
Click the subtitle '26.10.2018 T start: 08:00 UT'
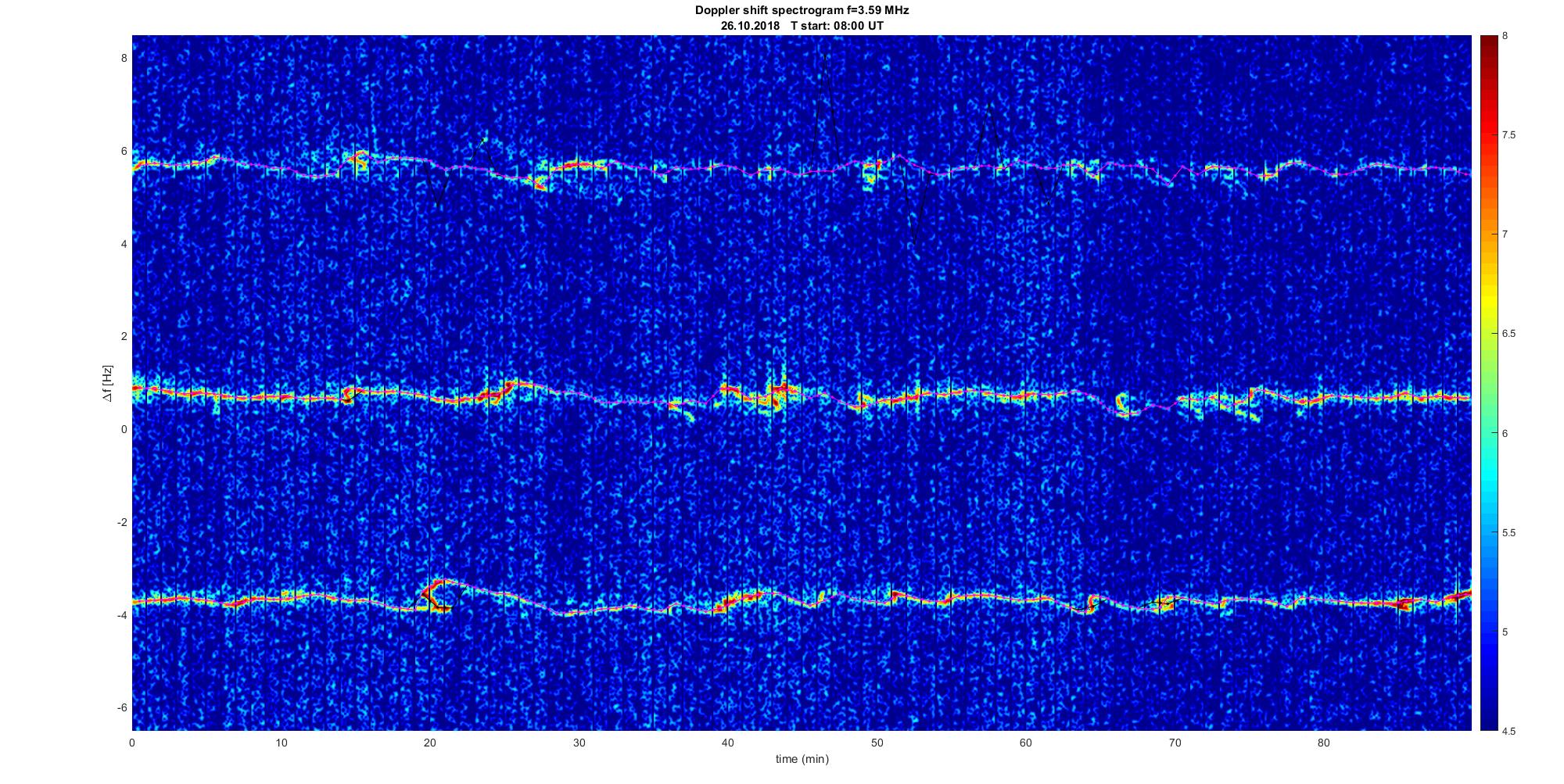tap(802, 25)
